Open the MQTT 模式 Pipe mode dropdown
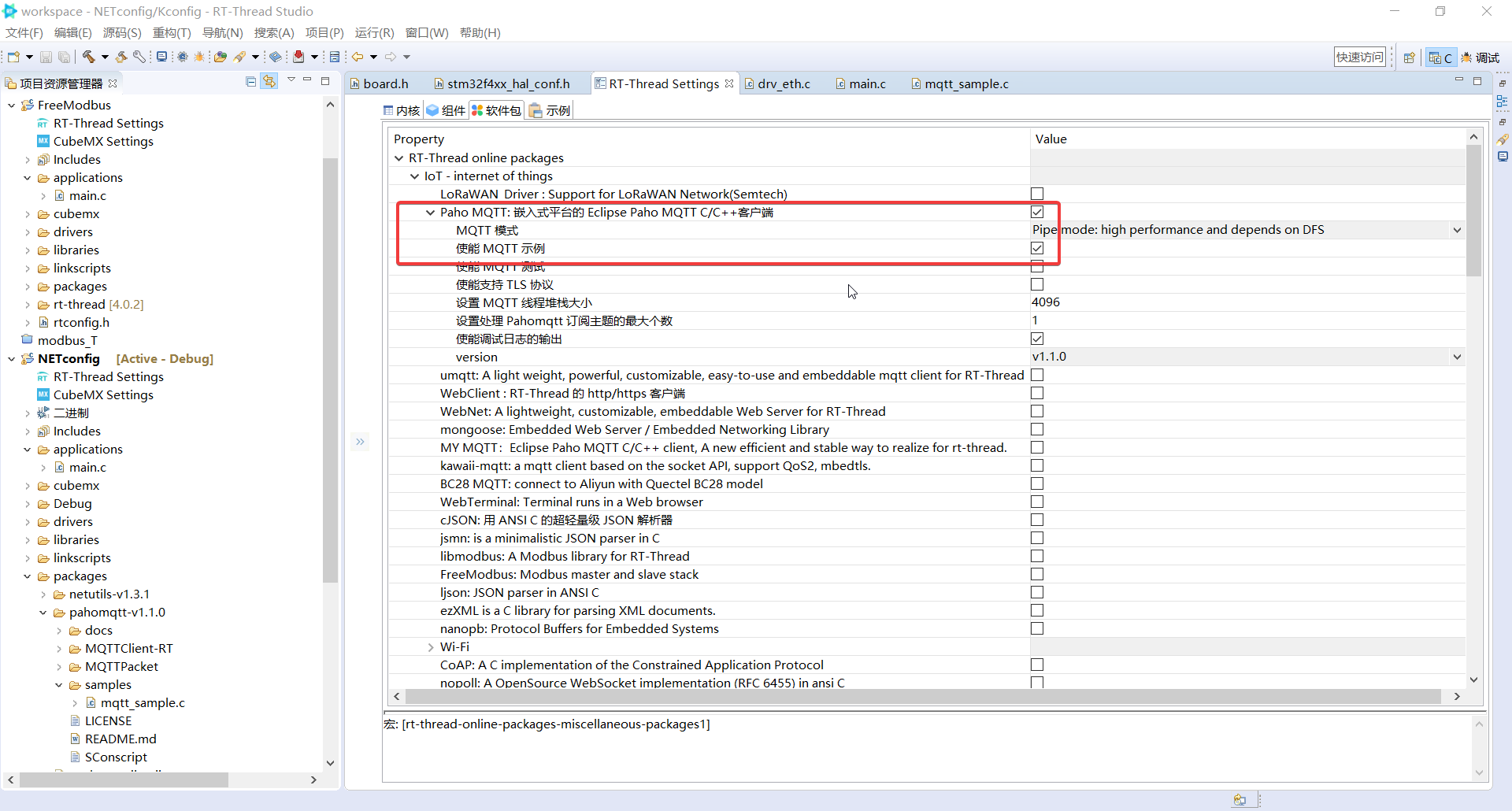This screenshot has height=811, width=1512. 1457,230
